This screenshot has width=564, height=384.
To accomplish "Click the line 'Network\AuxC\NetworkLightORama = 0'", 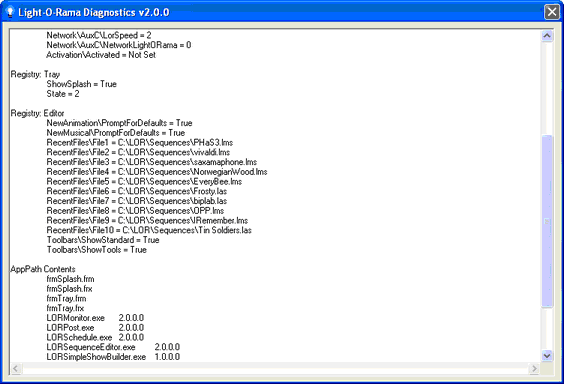I will click(x=119, y=45).
